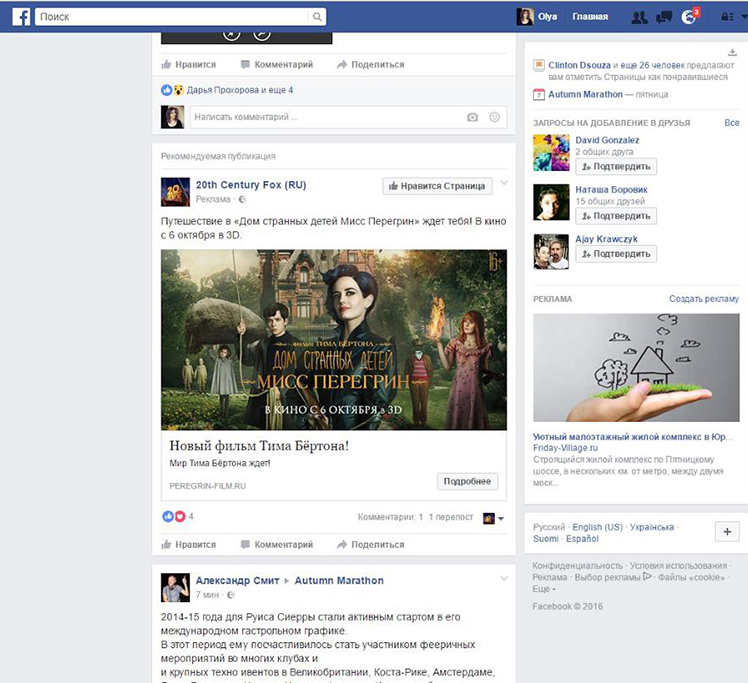Image resolution: width=748 pixels, height=683 pixels.
Task: Switch language to Українська
Action: coord(652,527)
